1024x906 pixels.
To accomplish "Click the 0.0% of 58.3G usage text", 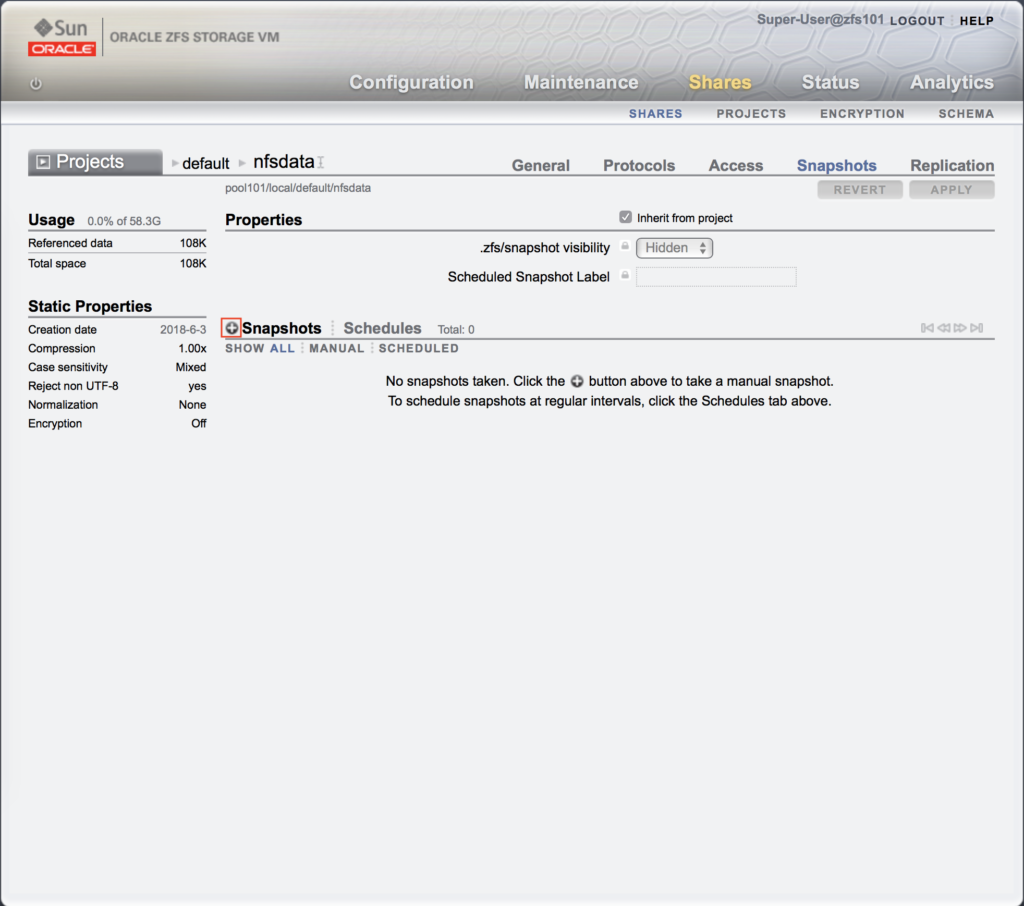I will click(124, 221).
